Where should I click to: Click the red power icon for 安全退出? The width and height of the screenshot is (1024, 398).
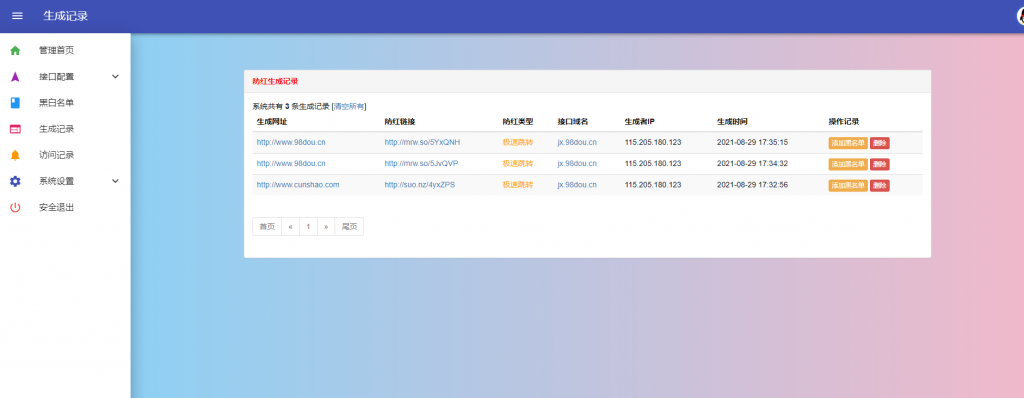click(15, 208)
